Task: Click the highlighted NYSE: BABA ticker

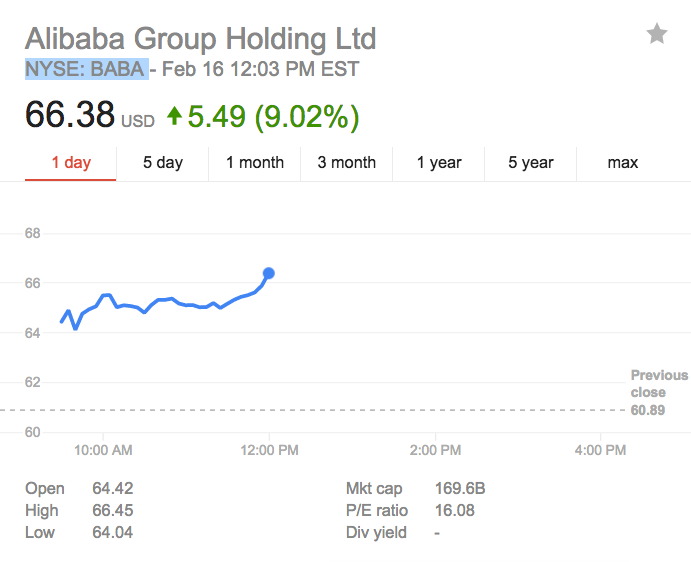Action: tap(85, 70)
